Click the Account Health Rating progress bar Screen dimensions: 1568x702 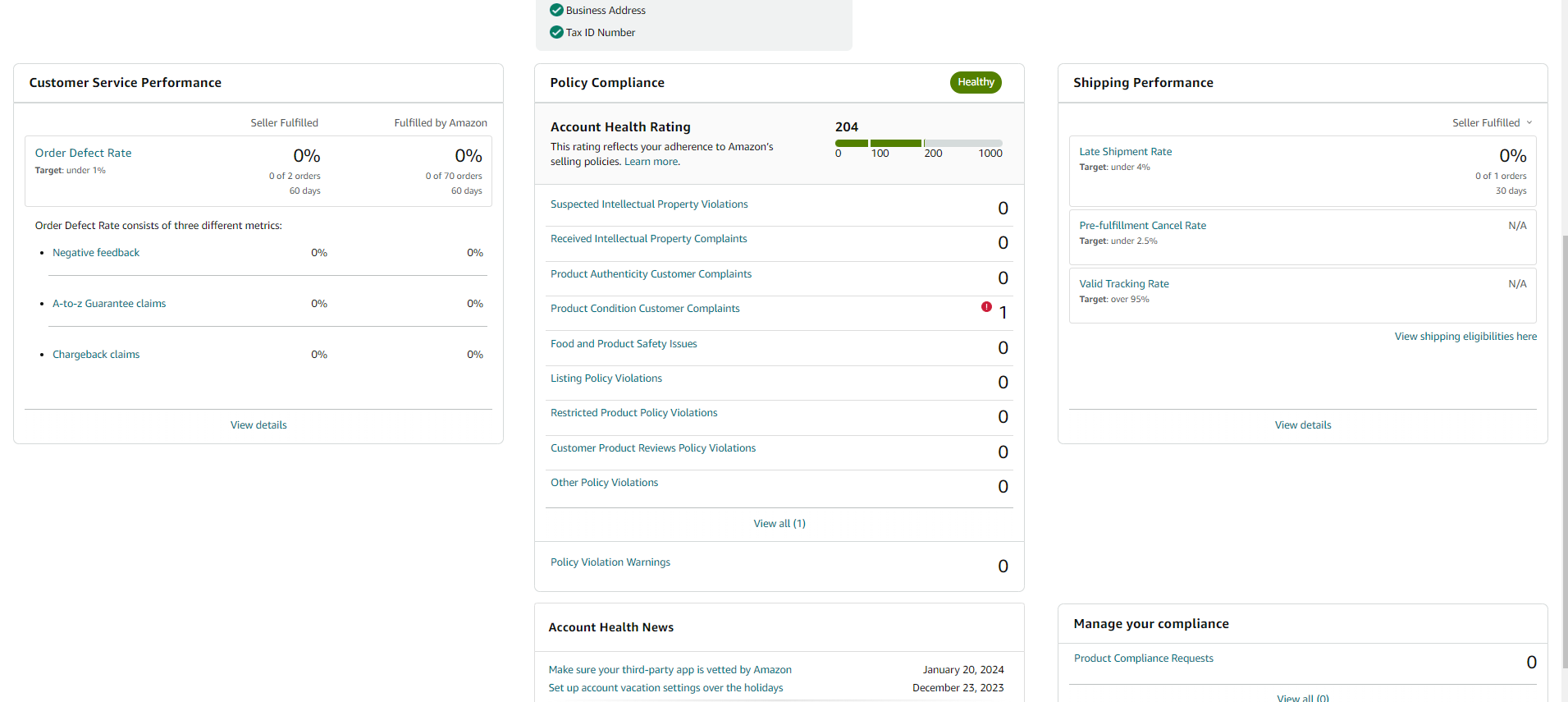pos(919,143)
